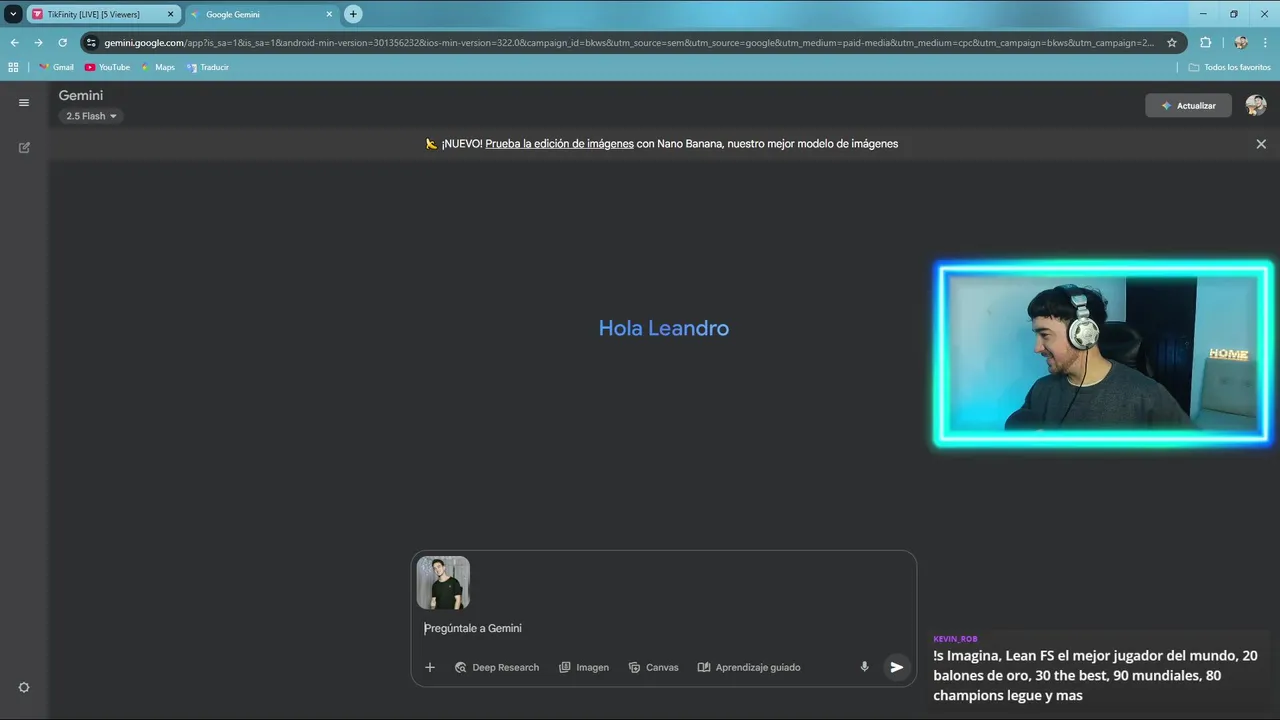Screen dimensions: 1280x720
Task: Choose the Canvas tool
Action: (653, 667)
